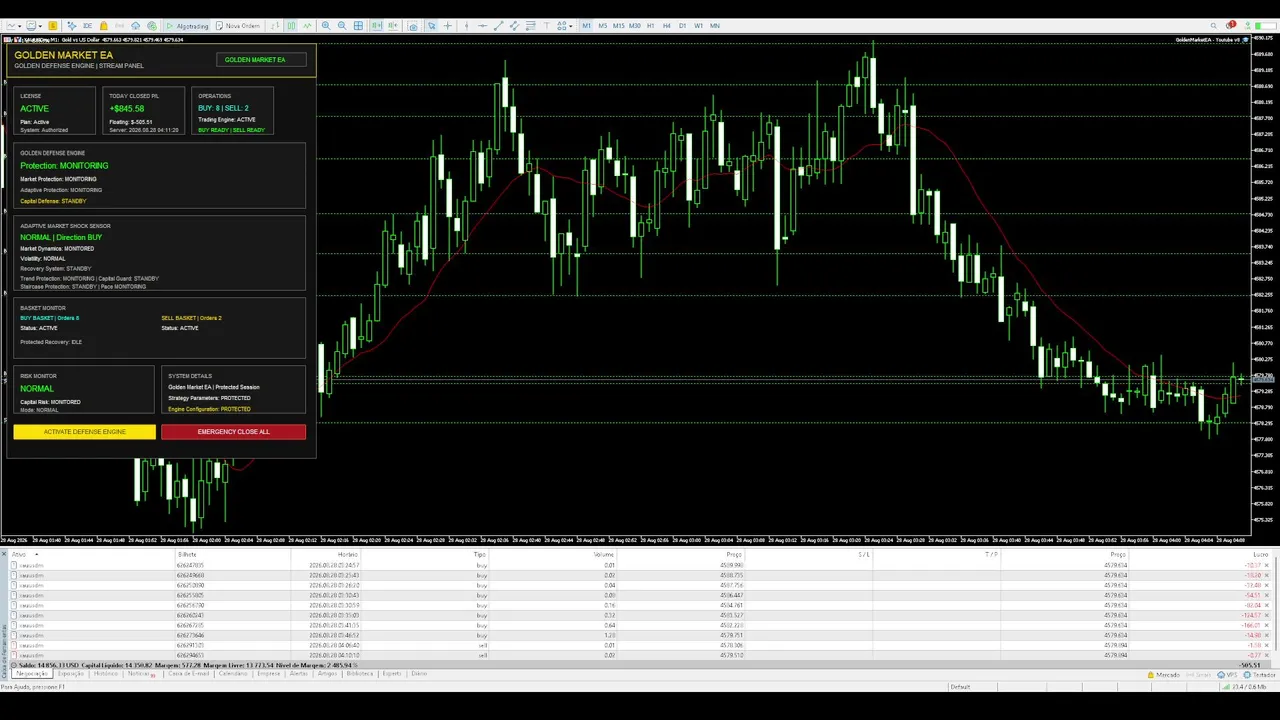Click the connection traffic indicator 23.4 / 0.6 Mb
Screen dimensions: 1280x720
(1246, 687)
